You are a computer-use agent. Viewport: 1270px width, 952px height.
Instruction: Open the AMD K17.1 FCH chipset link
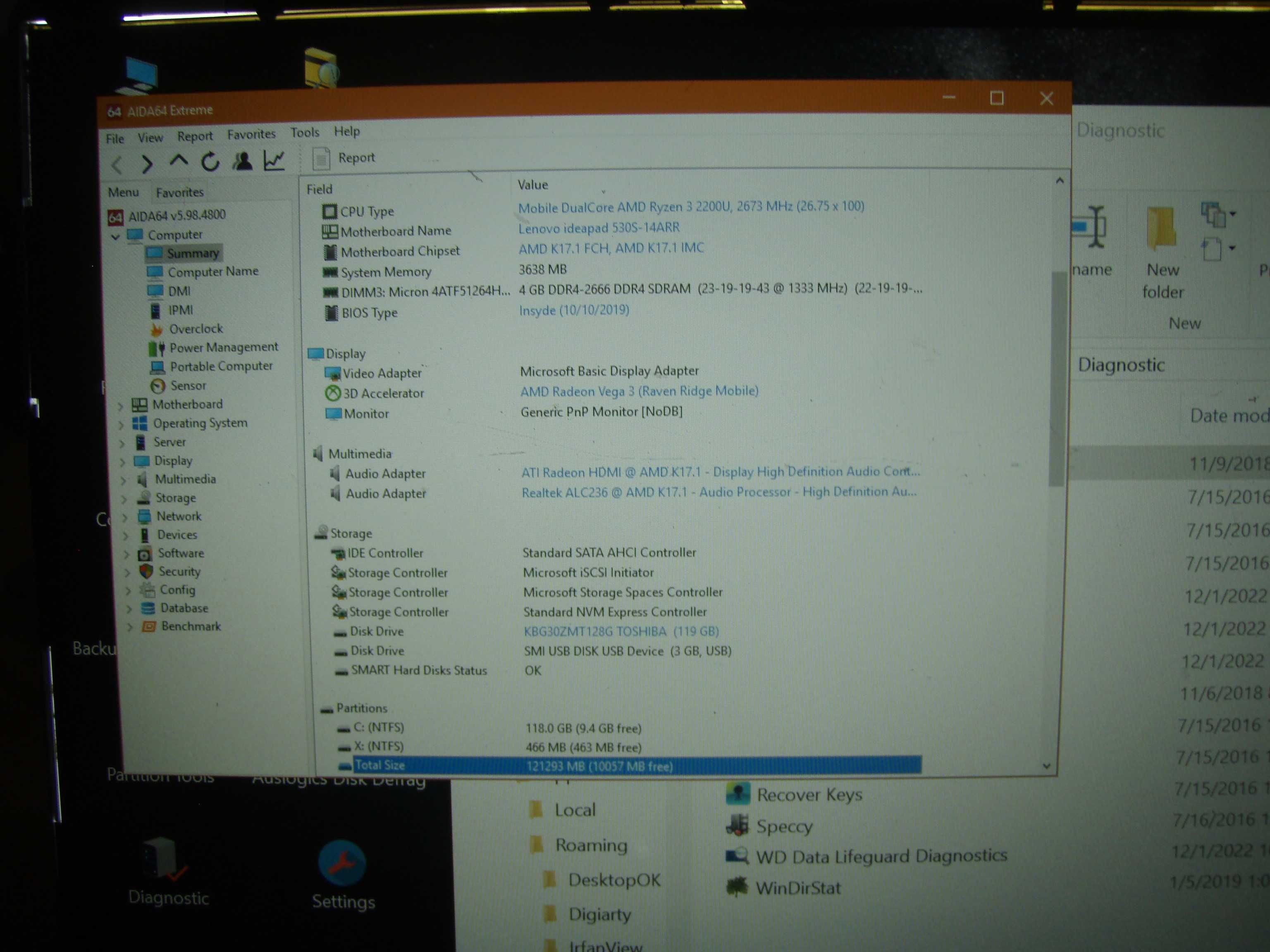611,248
